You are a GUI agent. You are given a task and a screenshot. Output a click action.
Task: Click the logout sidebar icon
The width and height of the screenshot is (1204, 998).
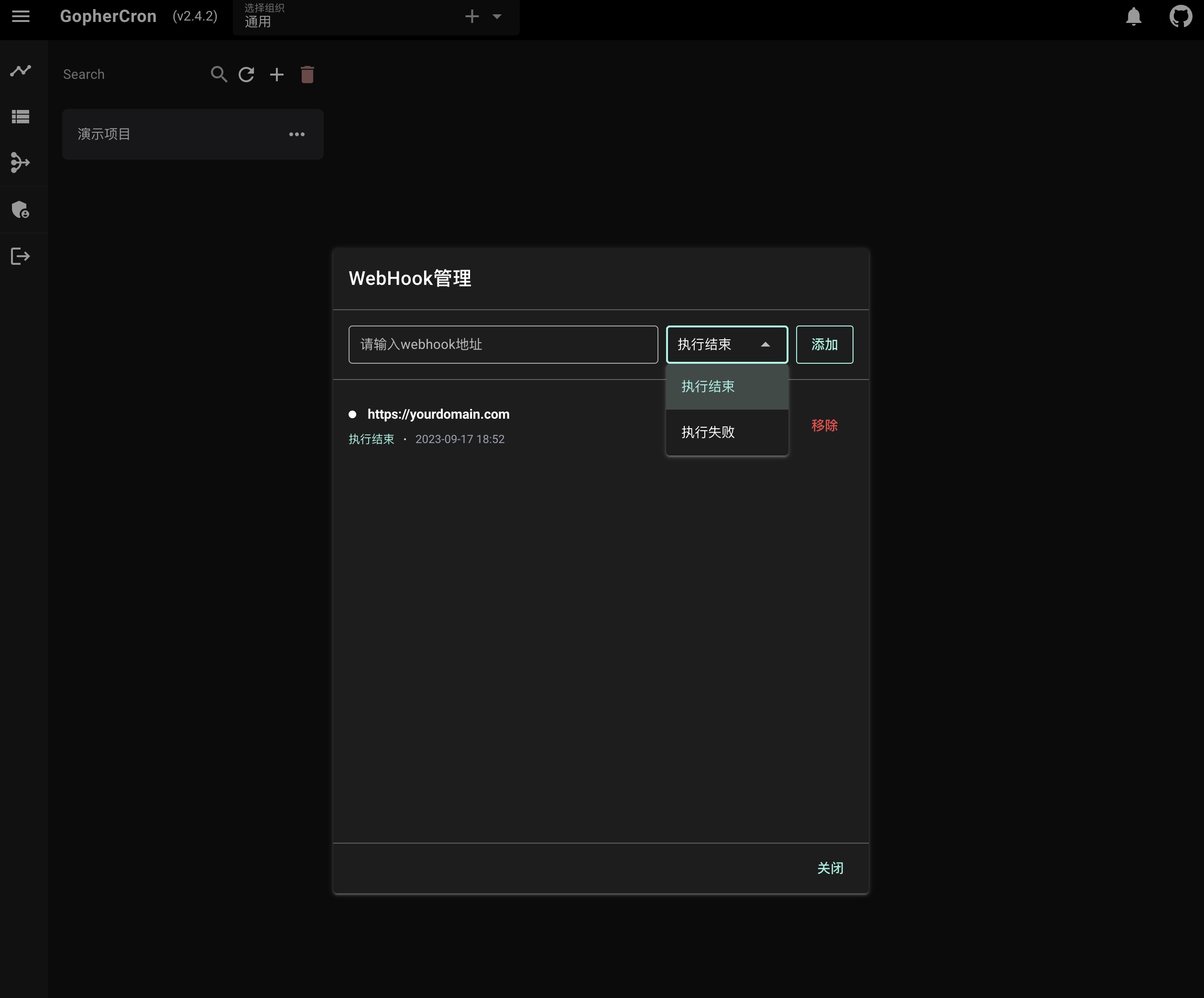pos(21,256)
